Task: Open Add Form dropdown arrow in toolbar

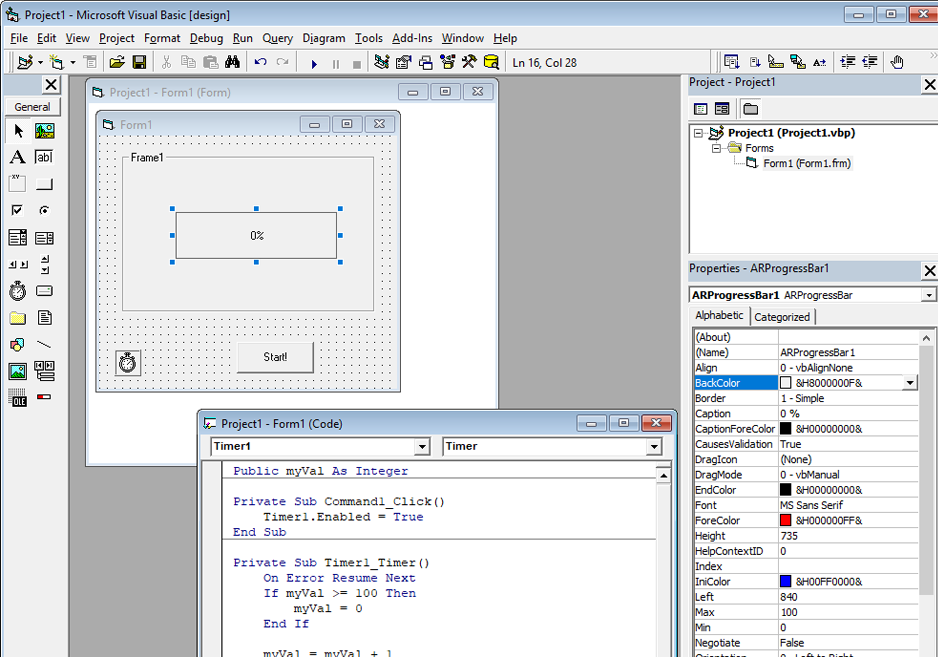Action: (73, 62)
